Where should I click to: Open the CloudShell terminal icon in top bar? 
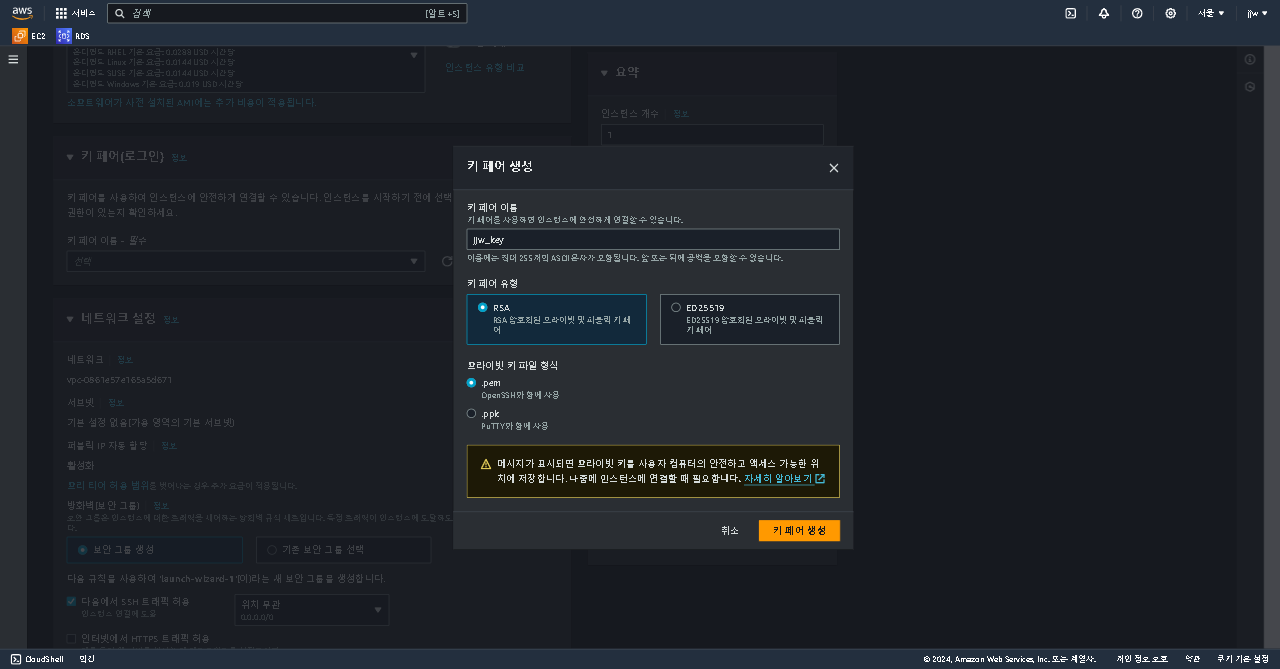click(x=1070, y=13)
